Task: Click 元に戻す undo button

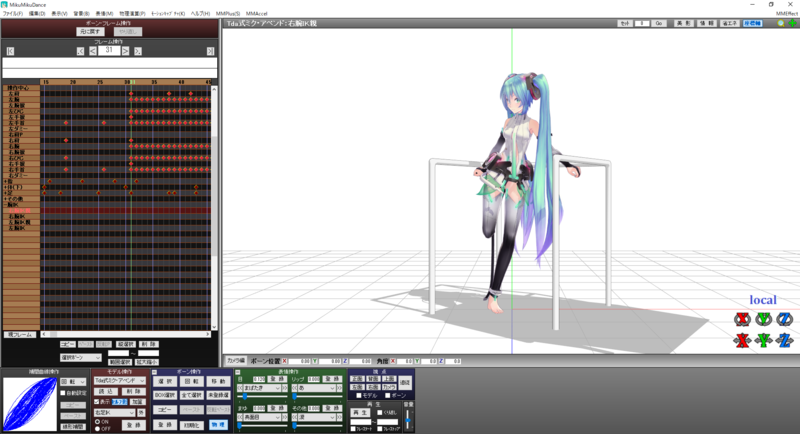Action: point(90,32)
